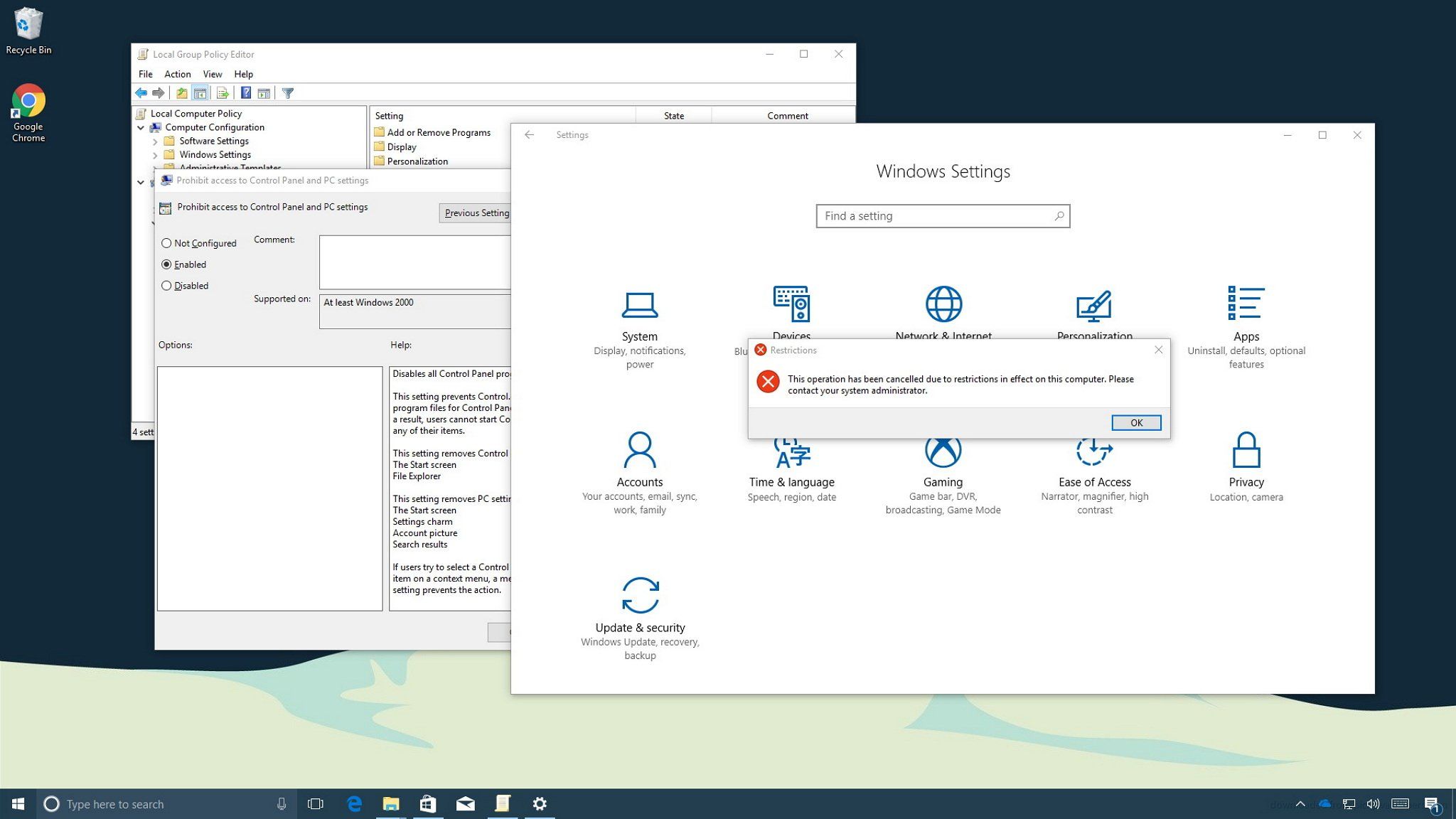The width and height of the screenshot is (1456, 819).
Task: Click the Help toolbar icon in Policy Editor
Action: click(246, 93)
